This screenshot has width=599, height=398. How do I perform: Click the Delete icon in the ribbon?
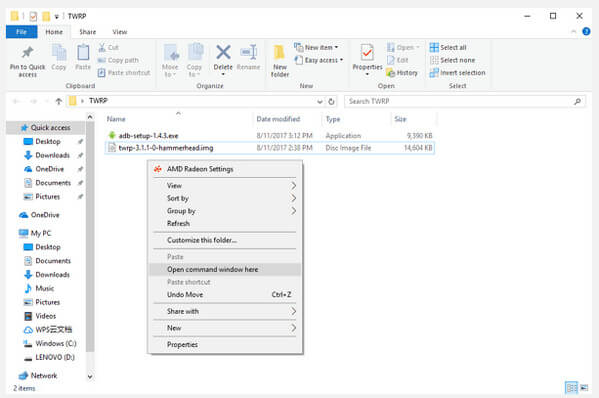[223, 53]
